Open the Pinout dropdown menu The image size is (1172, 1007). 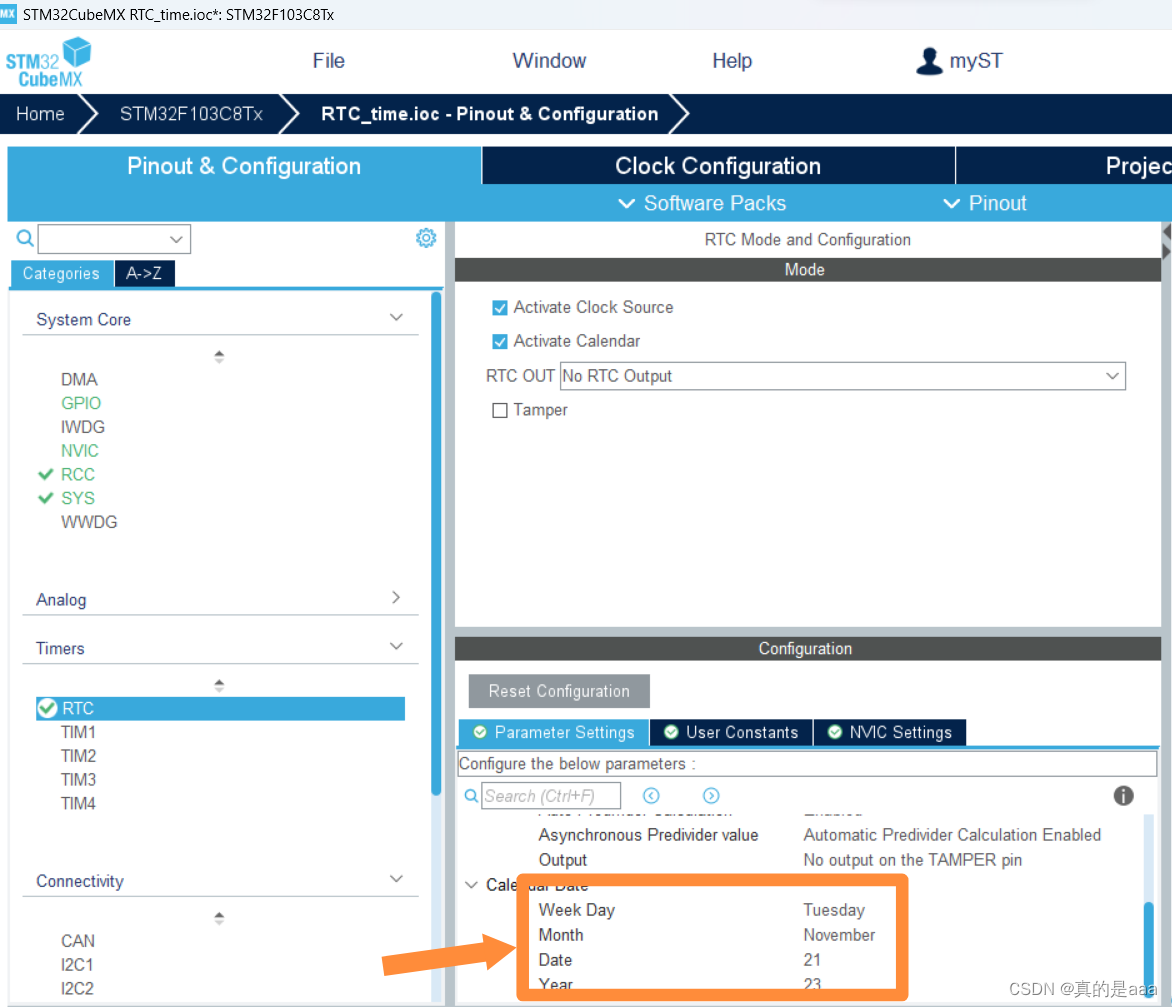point(984,203)
